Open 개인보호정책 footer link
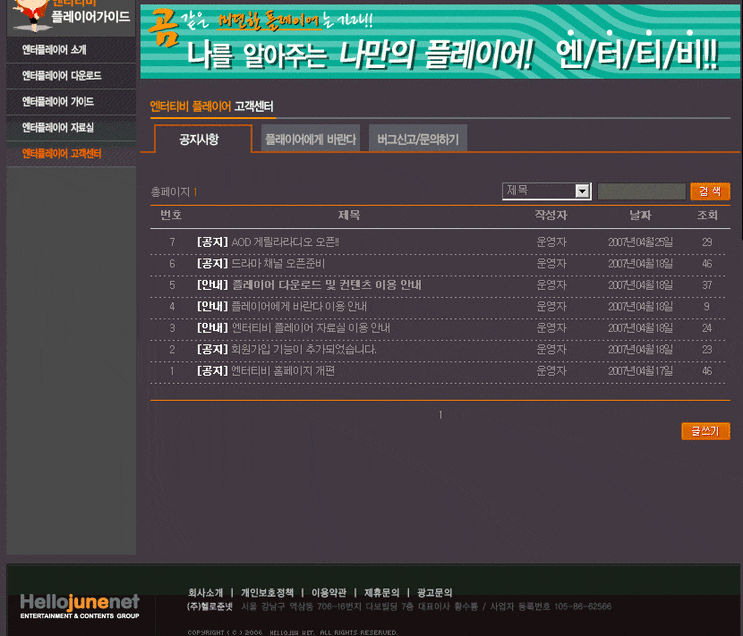 [267, 592]
